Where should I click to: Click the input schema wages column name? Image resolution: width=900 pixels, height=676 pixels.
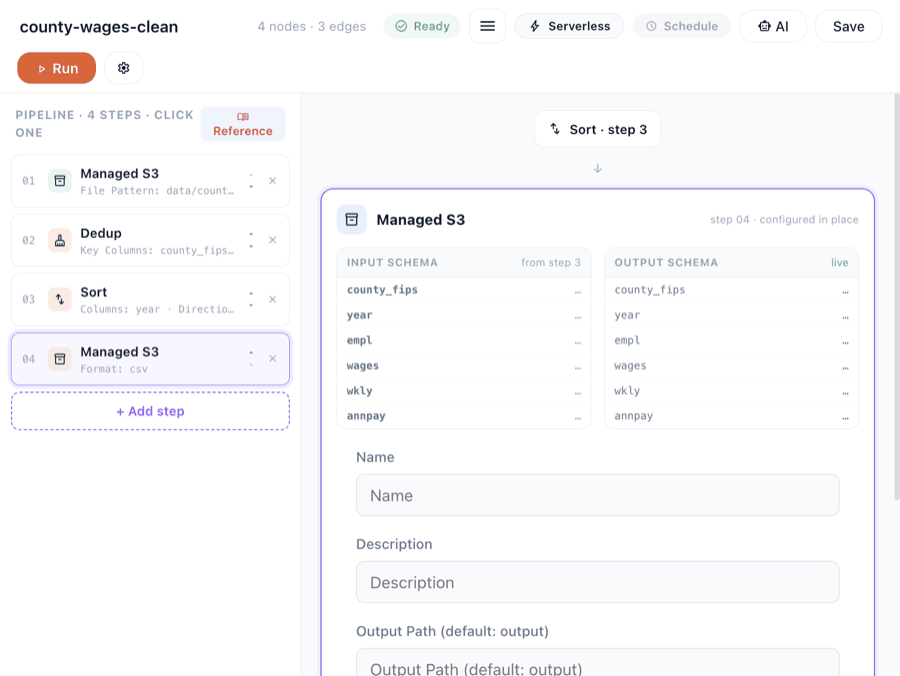coord(362,366)
